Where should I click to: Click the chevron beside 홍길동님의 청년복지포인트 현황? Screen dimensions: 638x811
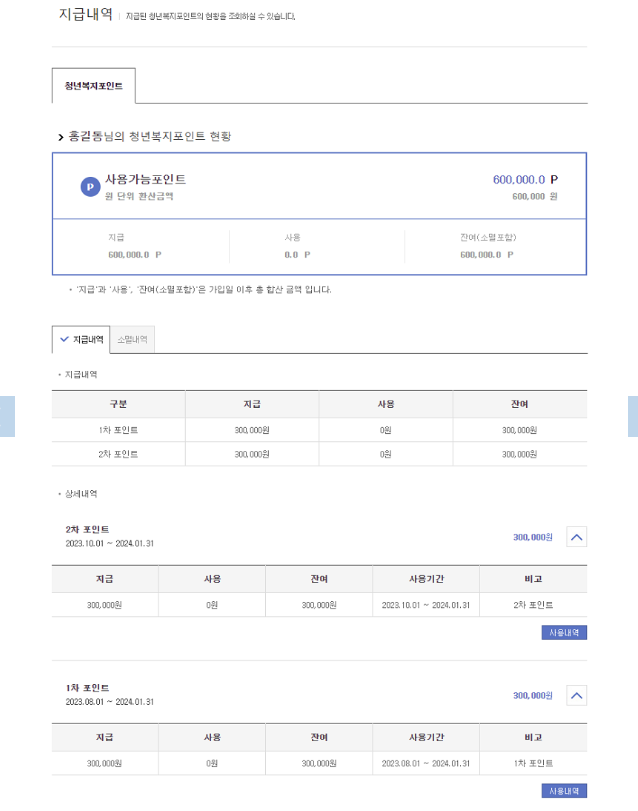tap(60, 137)
